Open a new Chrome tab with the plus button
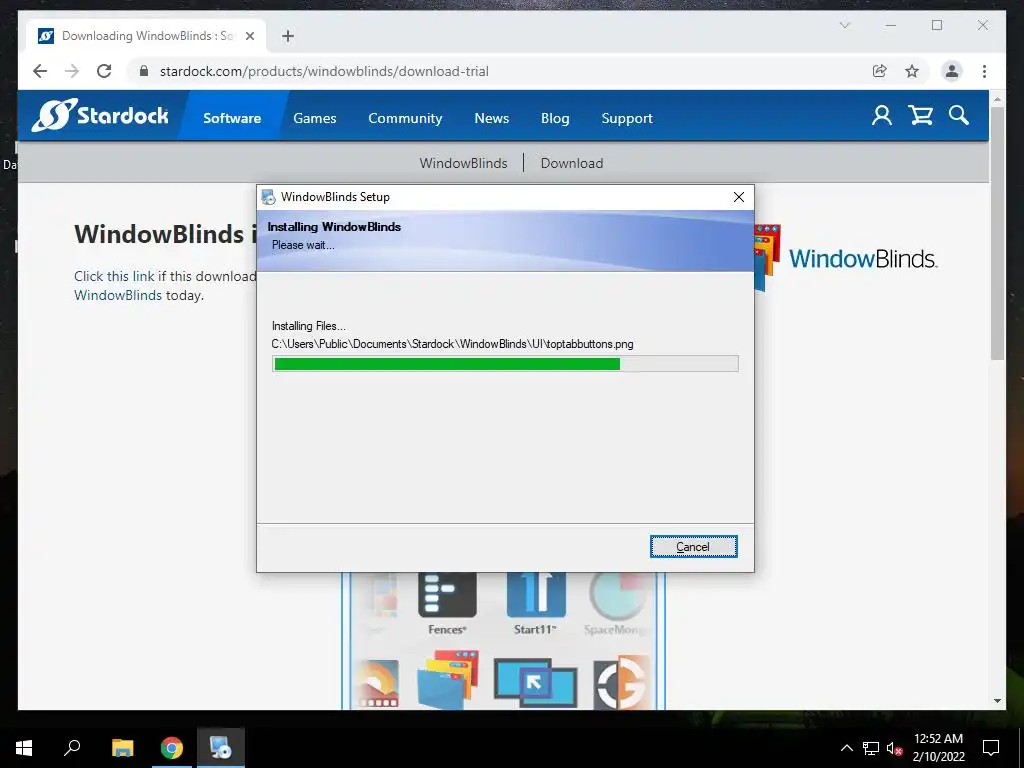The image size is (1024, 768). click(x=288, y=36)
